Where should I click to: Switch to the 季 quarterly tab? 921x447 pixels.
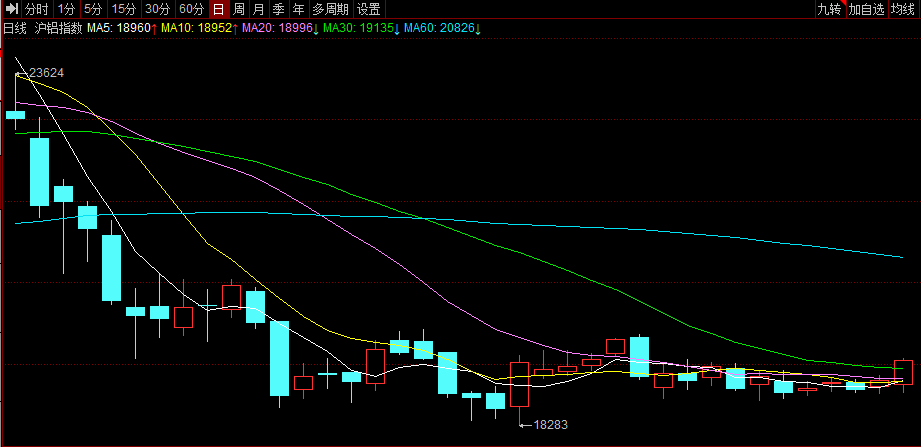(278, 9)
